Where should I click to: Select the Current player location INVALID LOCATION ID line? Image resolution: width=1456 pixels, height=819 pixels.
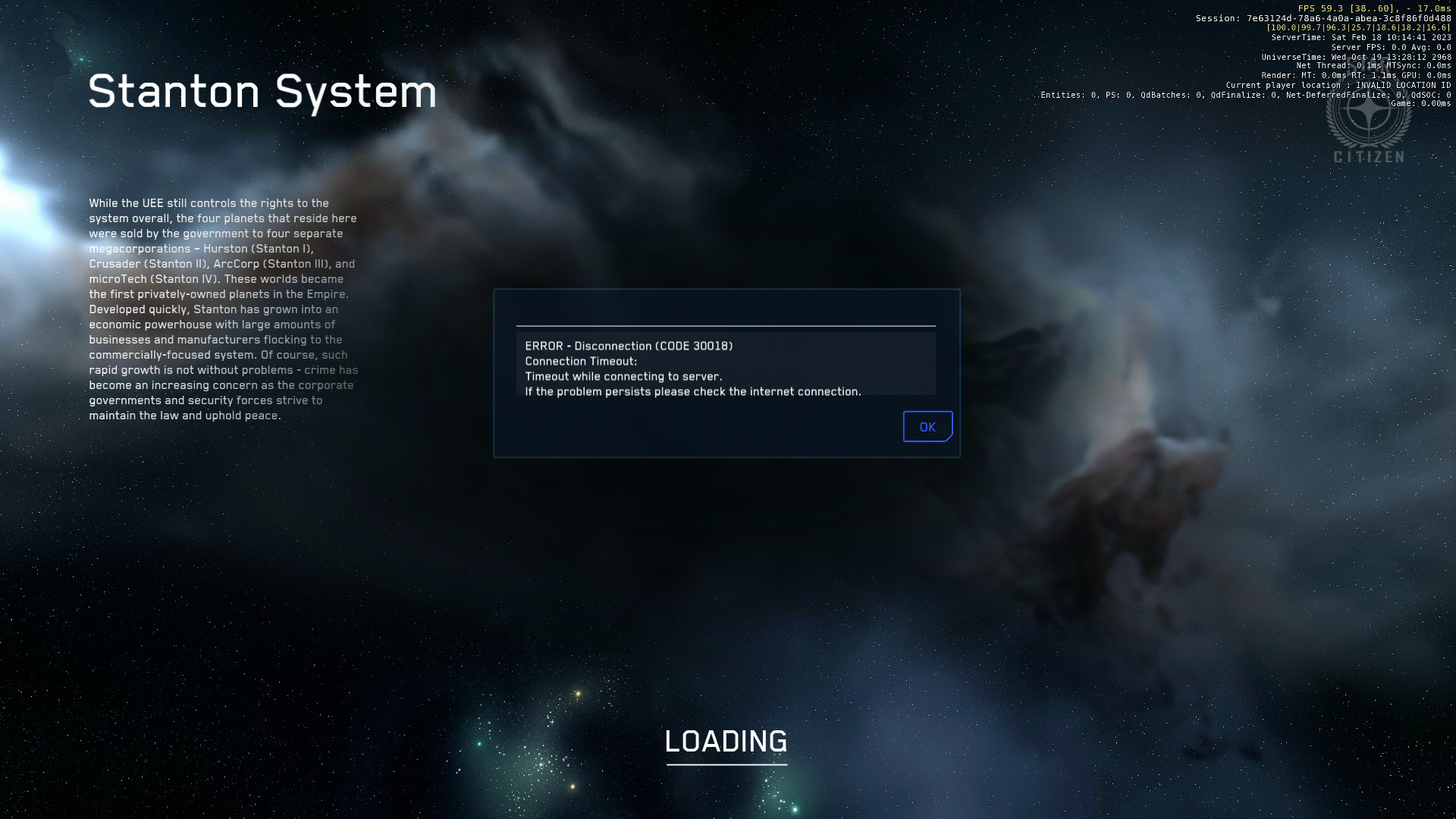click(x=1340, y=85)
